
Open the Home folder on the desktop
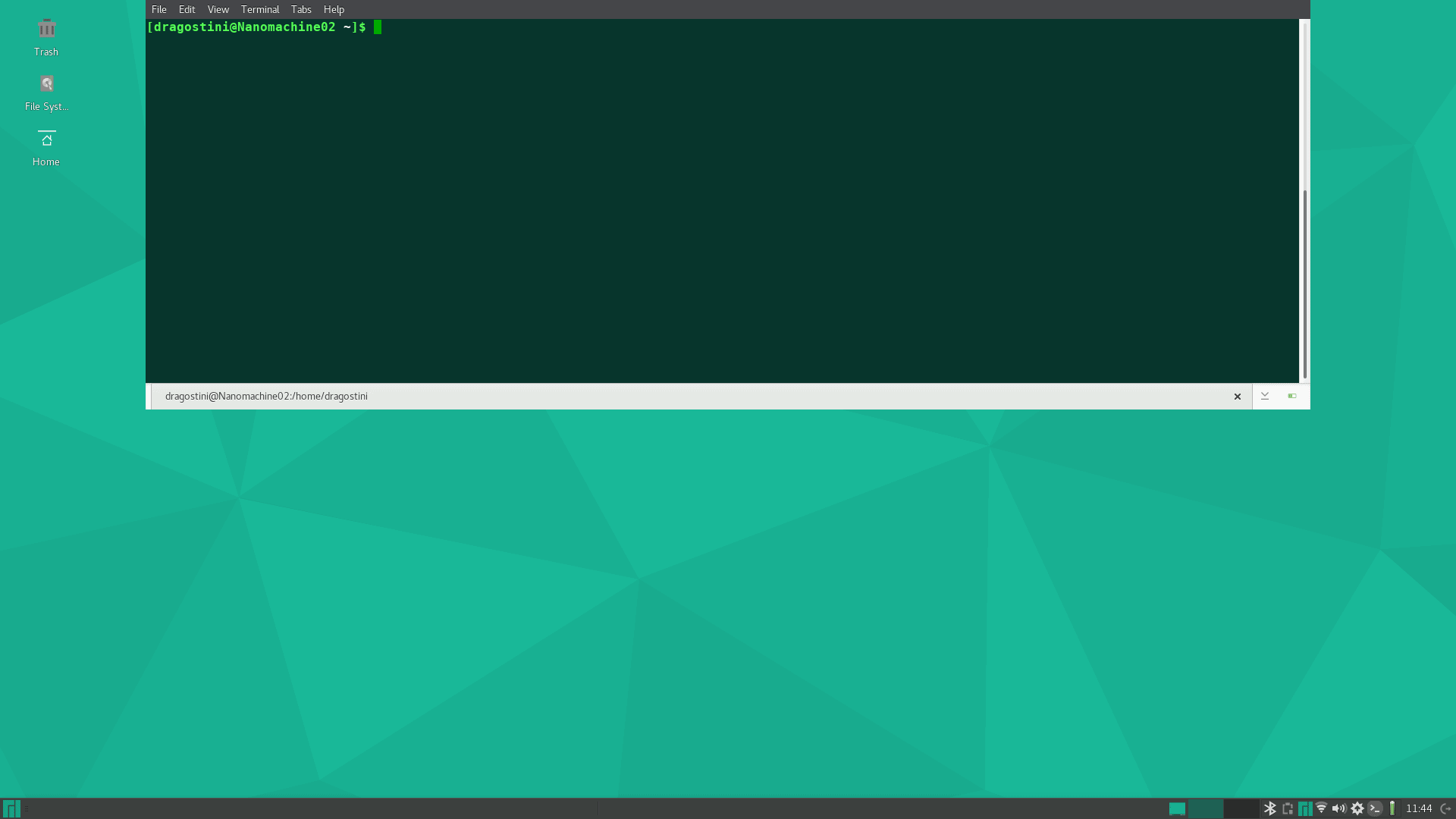tap(45, 146)
